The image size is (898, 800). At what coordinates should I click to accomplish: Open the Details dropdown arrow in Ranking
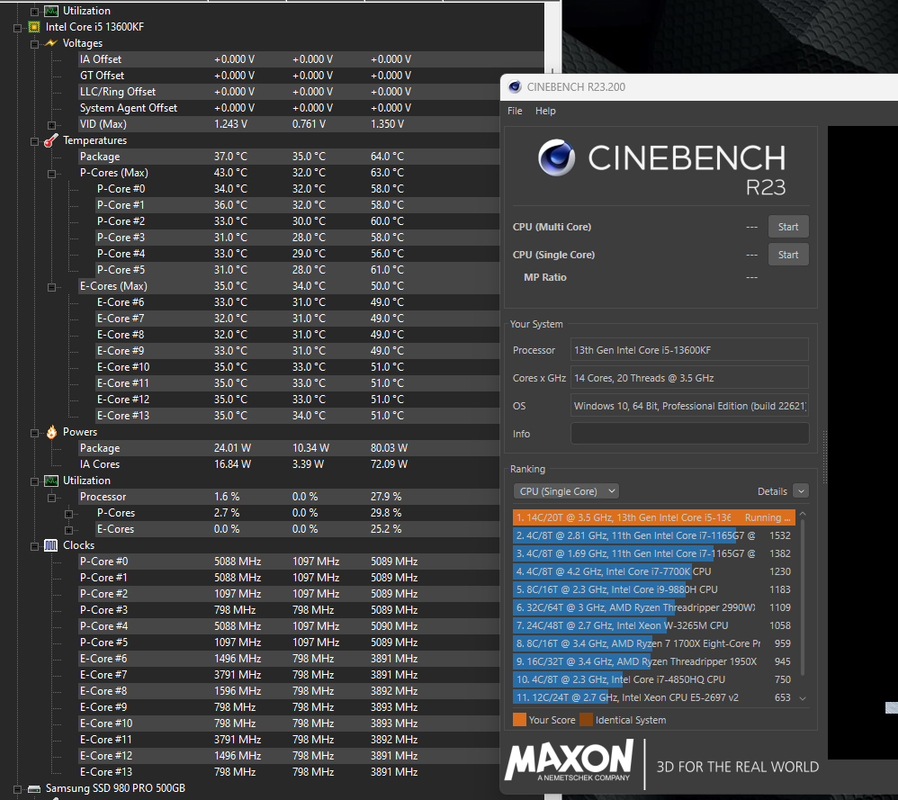801,491
